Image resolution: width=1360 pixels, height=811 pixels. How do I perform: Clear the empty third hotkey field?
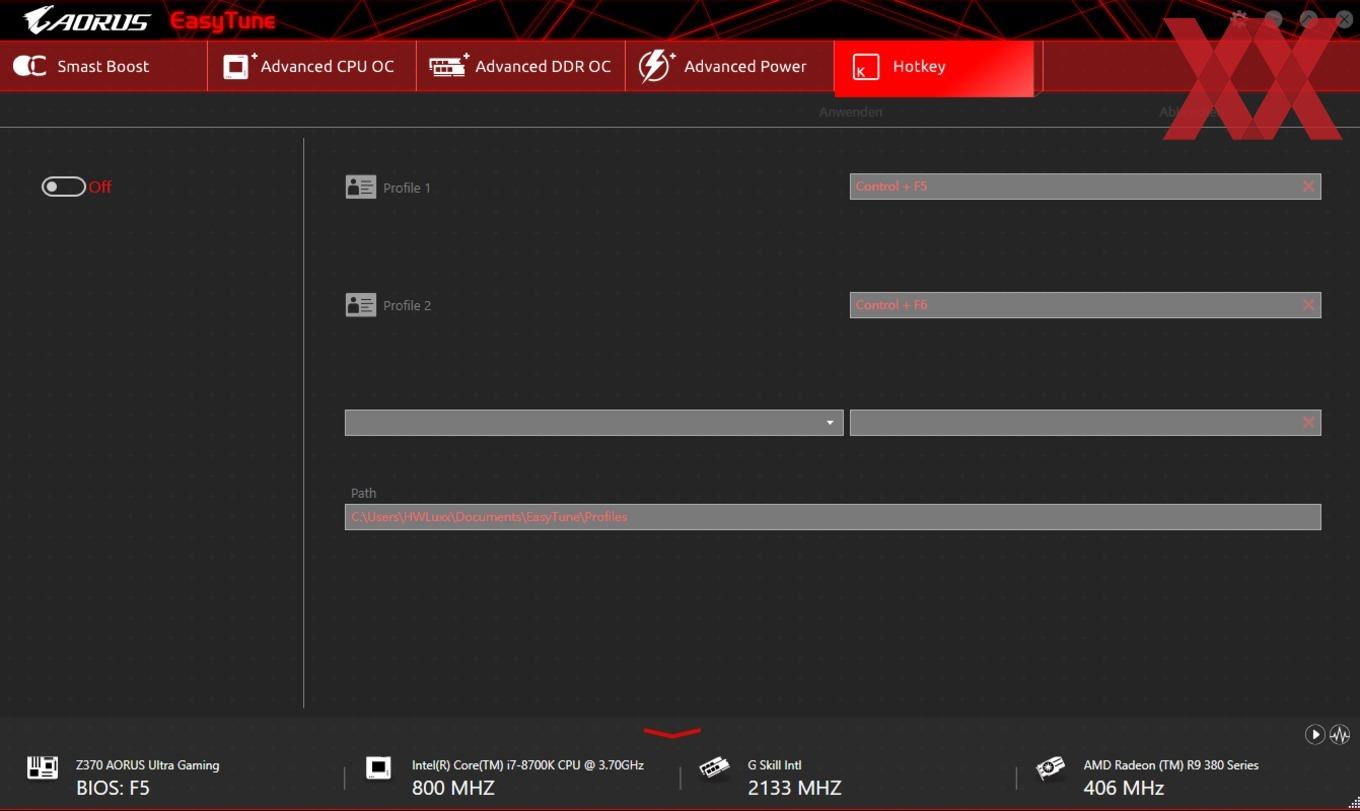click(1308, 423)
